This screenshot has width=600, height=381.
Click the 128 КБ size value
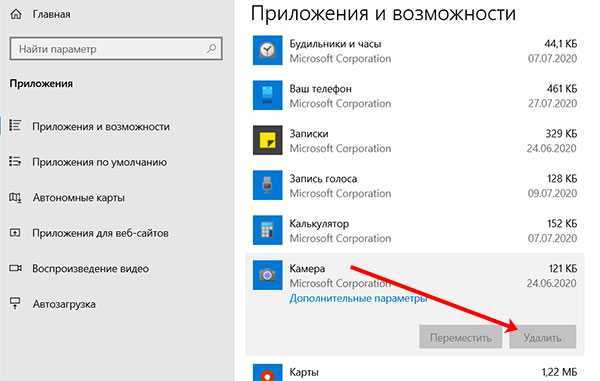coord(562,179)
